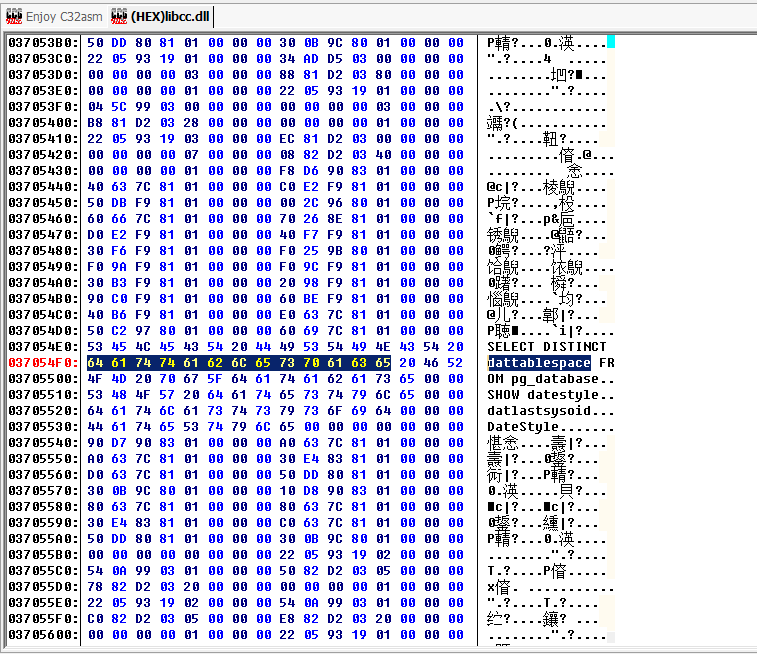Click the SELECT DISTINCT text in ASCII pane
757x654 pixels.
click(x=546, y=346)
